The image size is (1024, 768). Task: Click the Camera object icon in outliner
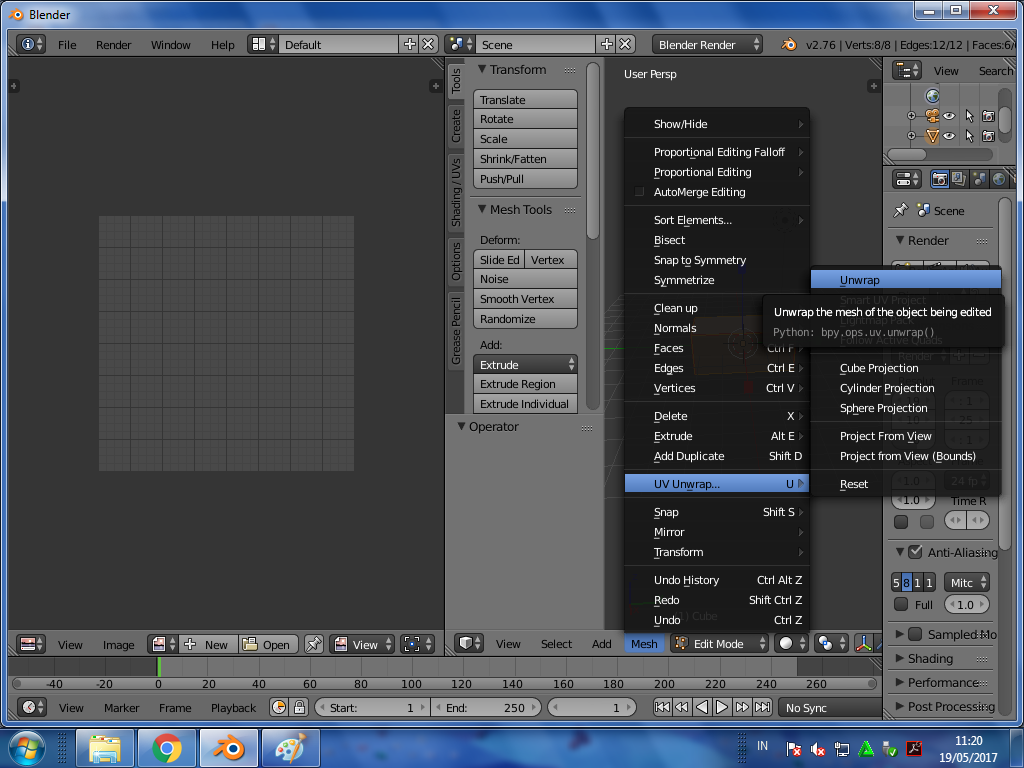coord(932,116)
